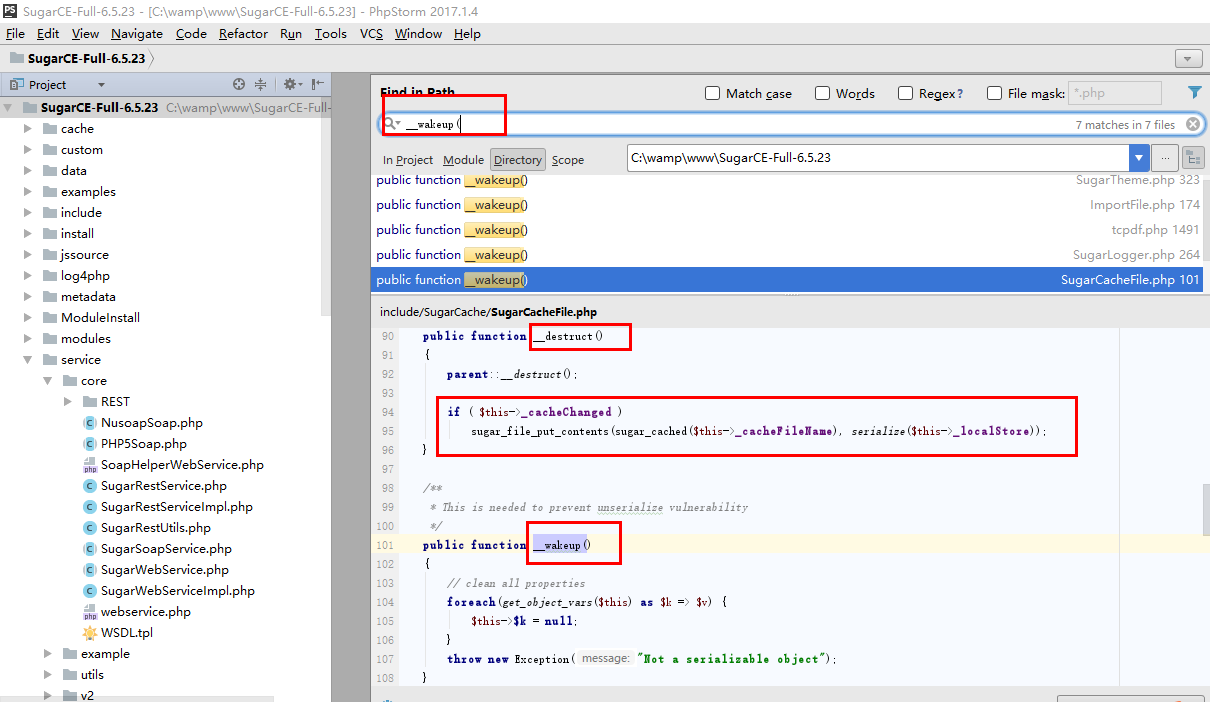Select SugarSoapService.php in the tree
This screenshot has height=702, width=1210.
[x=166, y=549]
